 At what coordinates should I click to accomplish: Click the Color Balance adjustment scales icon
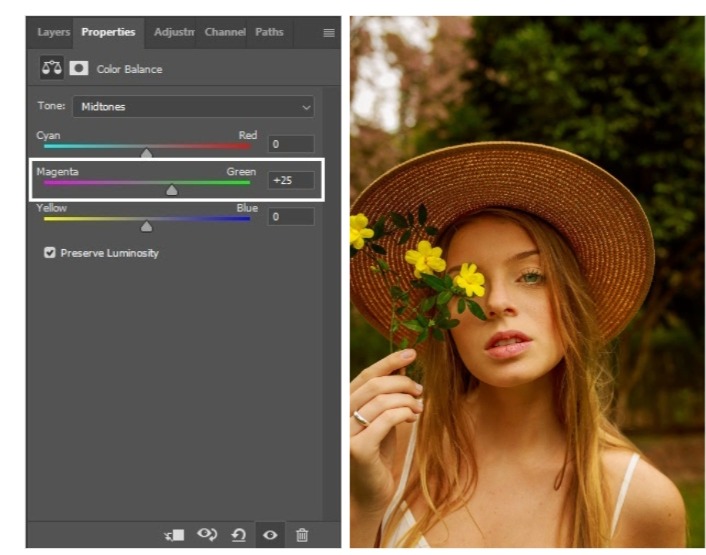(51, 69)
